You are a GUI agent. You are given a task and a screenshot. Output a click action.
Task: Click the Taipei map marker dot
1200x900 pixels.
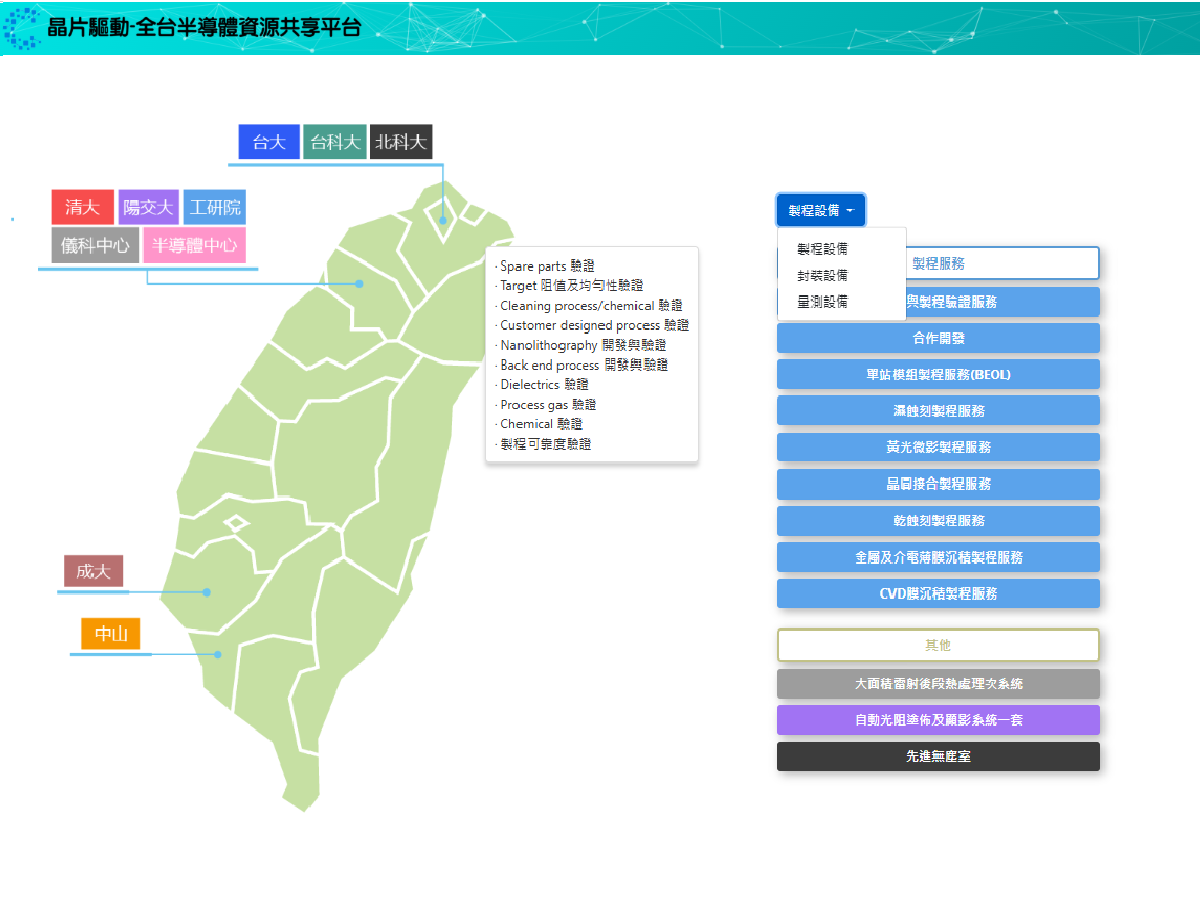(x=443, y=220)
